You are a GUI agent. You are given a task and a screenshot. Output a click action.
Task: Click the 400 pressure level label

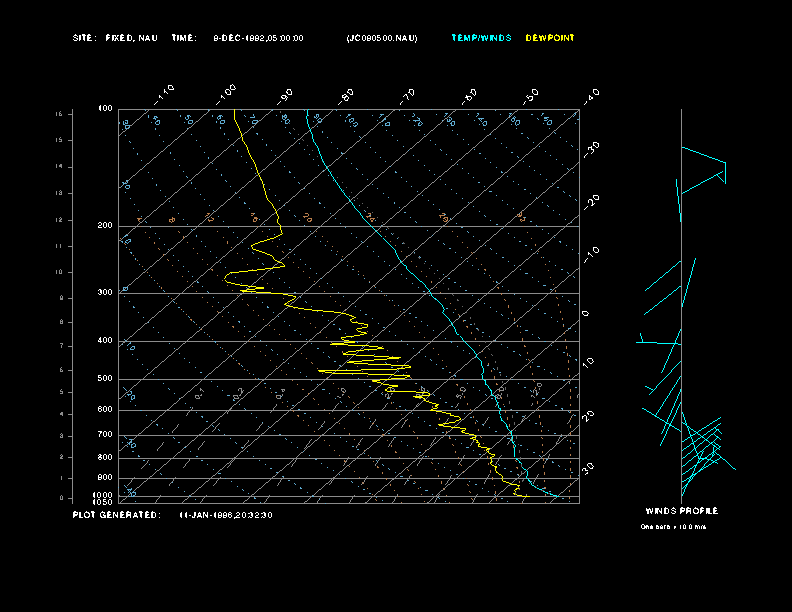(x=104, y=341)
